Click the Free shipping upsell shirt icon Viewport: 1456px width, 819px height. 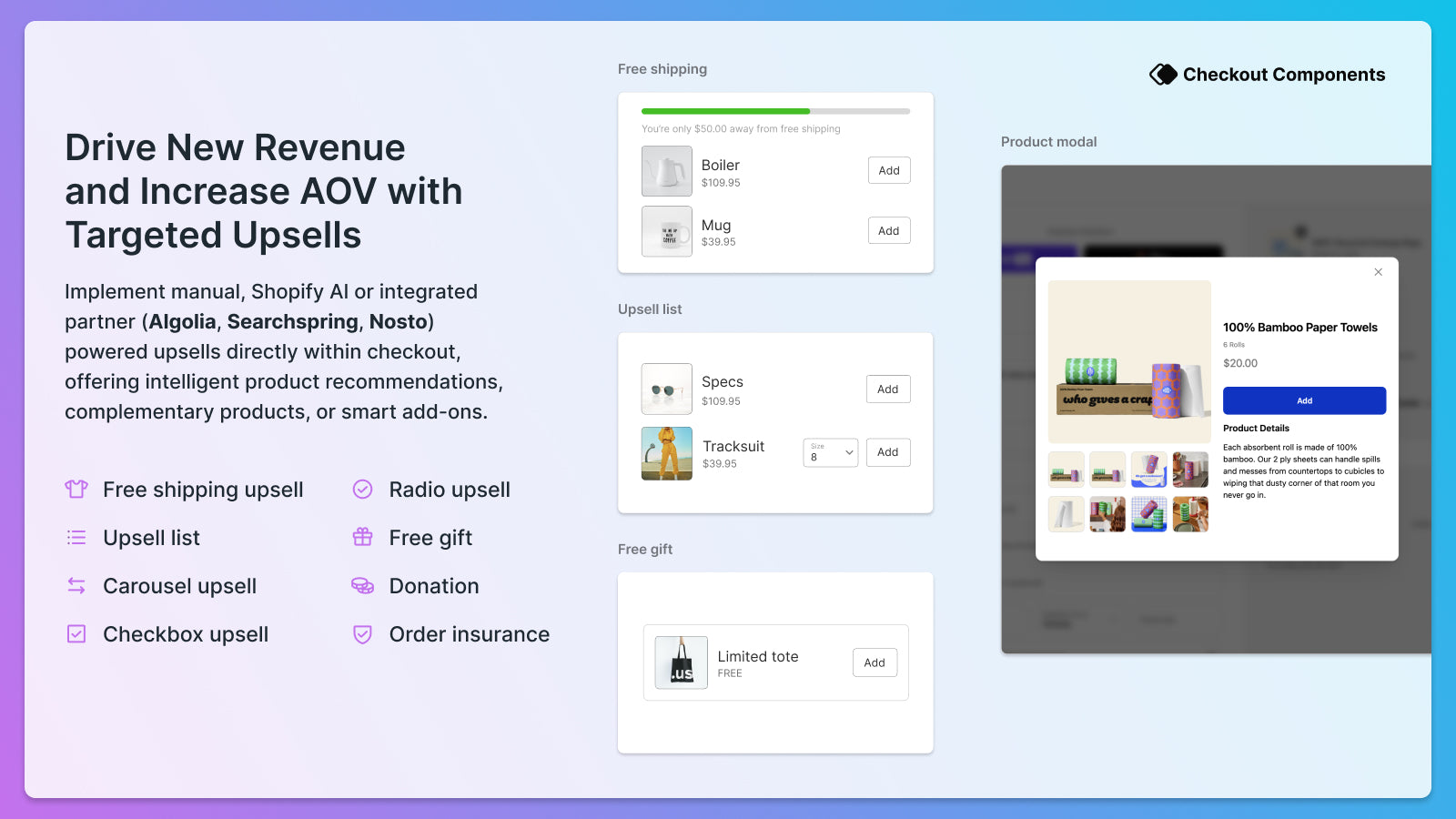click(x=76, y=490)
